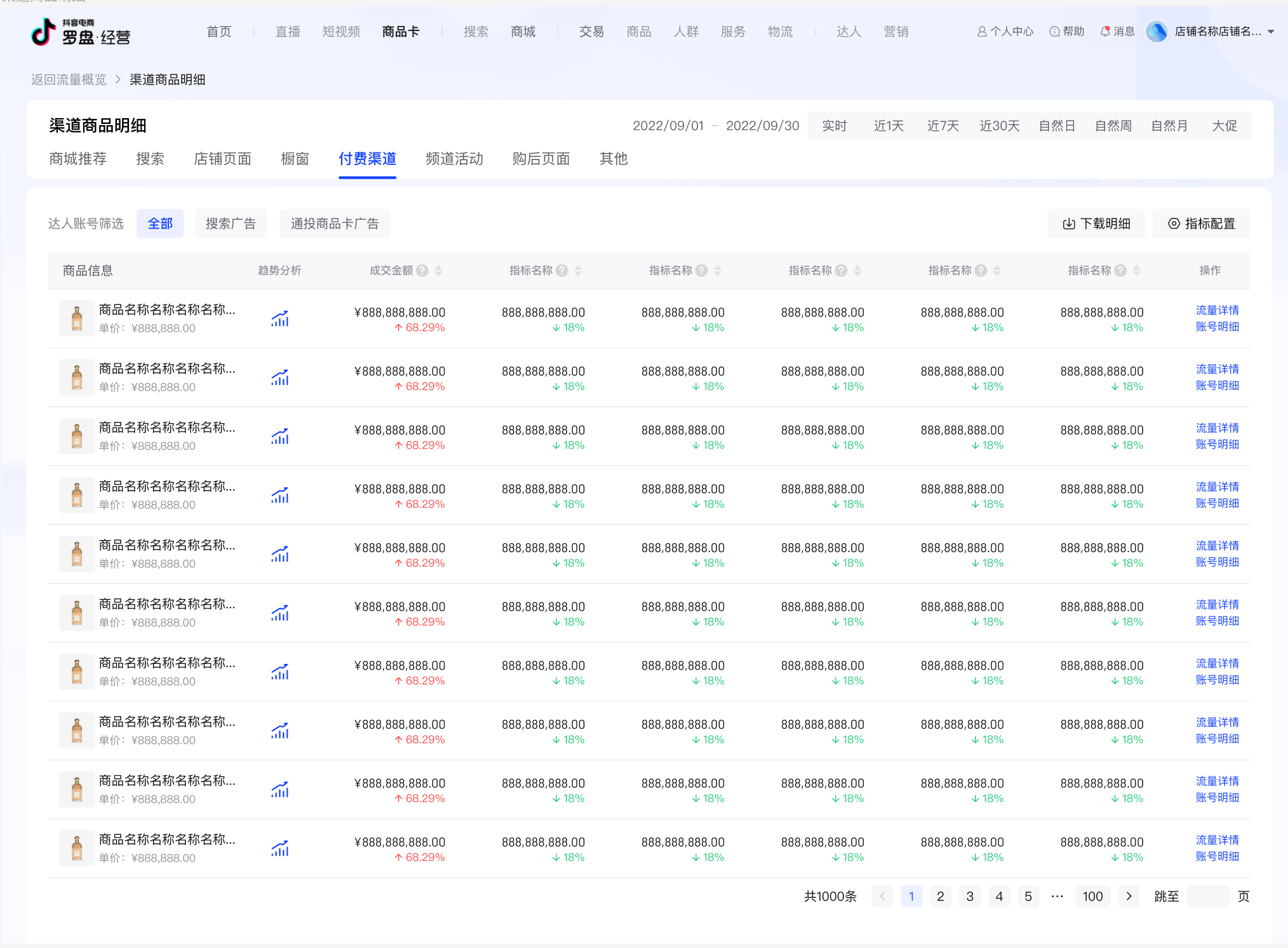
Task: Click the trend analysis chart icon in first row
Action: pyautogui.click(x=279, y=319)
